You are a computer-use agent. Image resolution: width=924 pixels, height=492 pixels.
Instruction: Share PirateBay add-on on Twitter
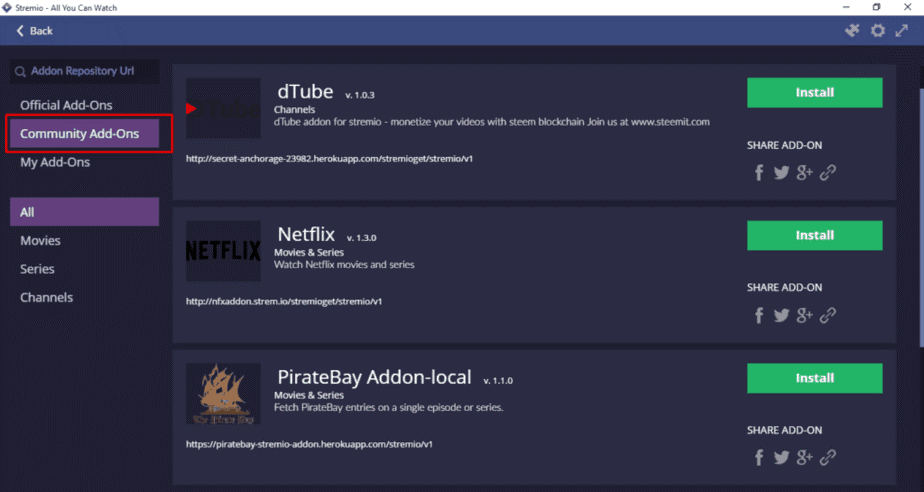pos(781,458)
